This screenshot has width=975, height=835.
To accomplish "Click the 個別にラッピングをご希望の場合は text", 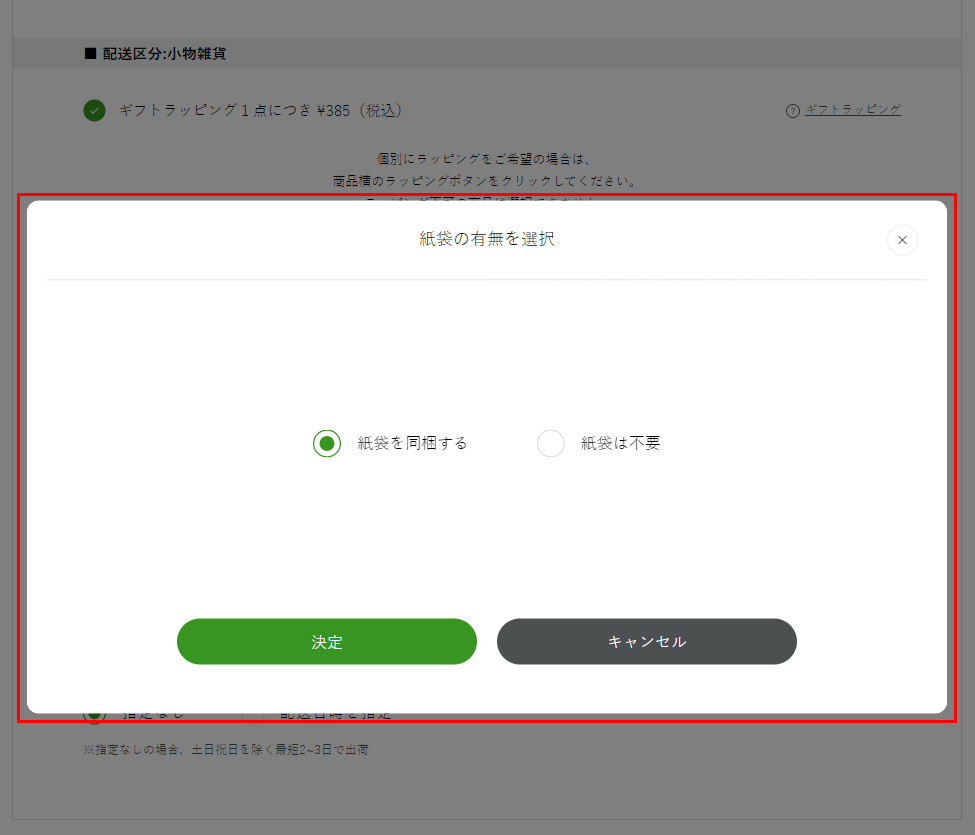I will click(483, 159).
